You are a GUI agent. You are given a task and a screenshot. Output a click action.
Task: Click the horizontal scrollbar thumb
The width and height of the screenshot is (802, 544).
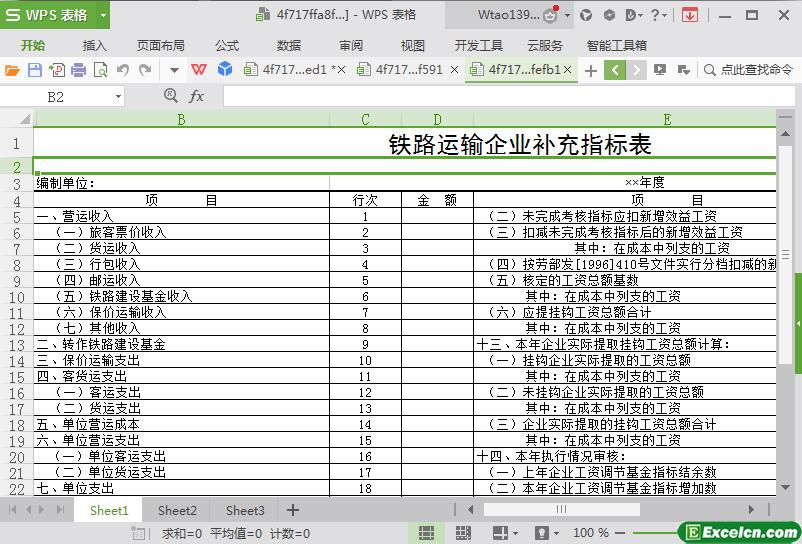(x=561, y=509)
